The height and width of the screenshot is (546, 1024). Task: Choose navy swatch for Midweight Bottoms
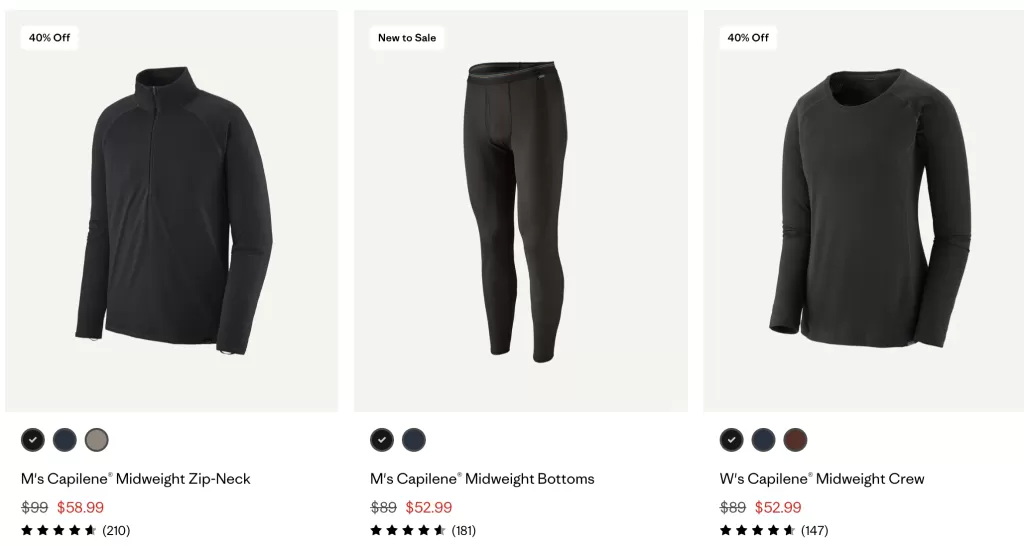[x=413, y=440]
